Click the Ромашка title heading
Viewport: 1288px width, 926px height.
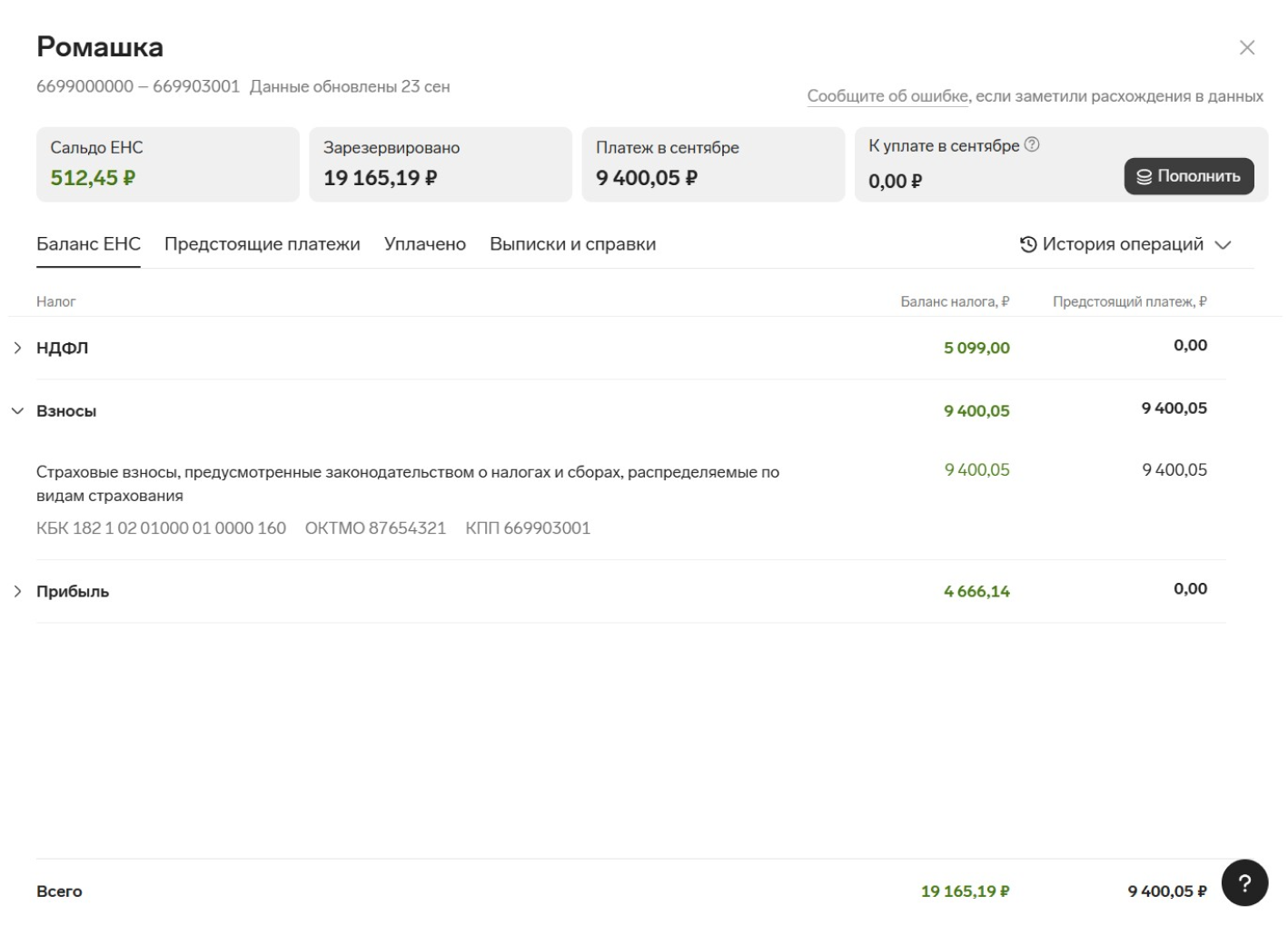coord(100,47)
